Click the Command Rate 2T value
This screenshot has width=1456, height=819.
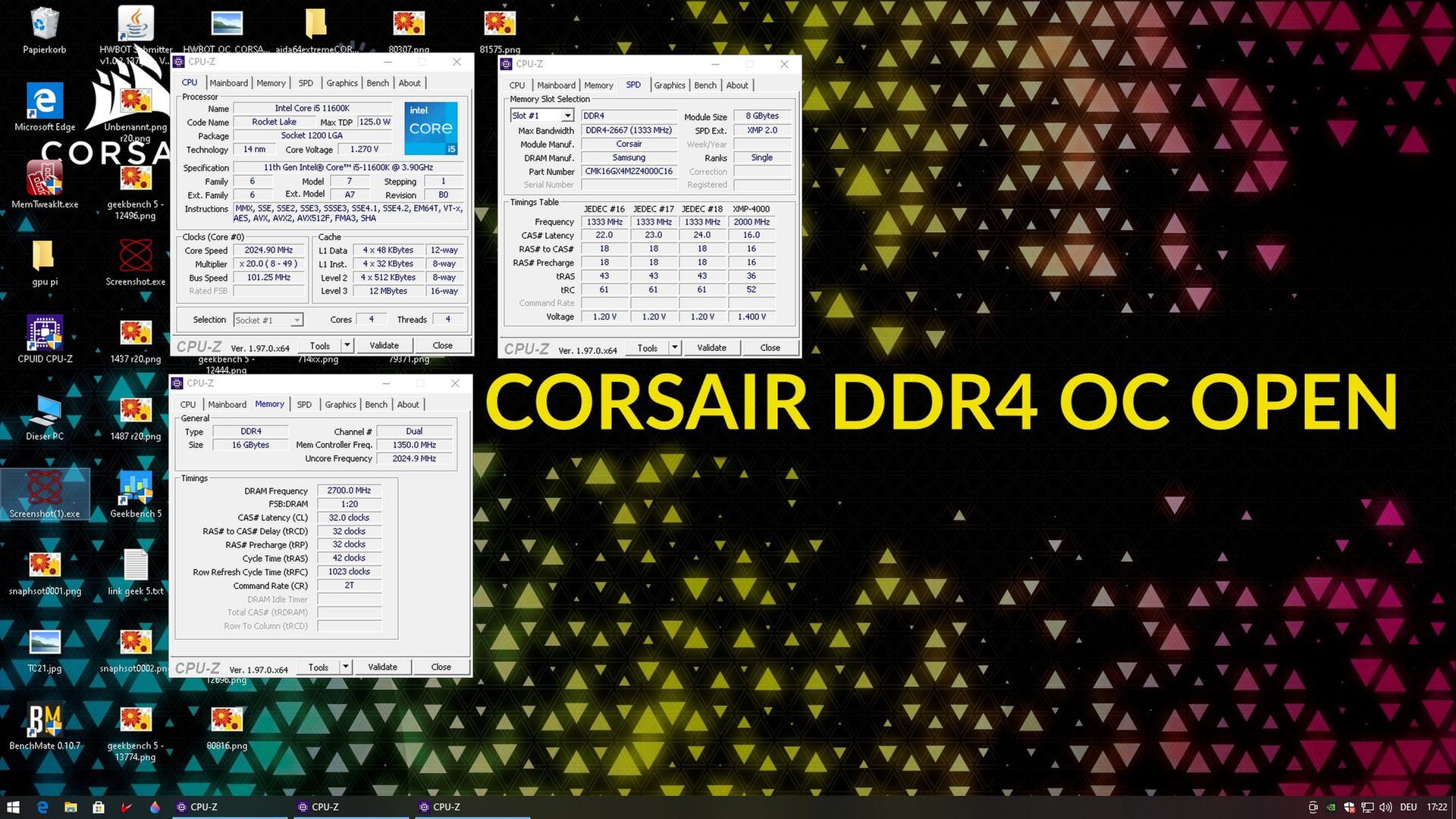(x=349, y=585)
